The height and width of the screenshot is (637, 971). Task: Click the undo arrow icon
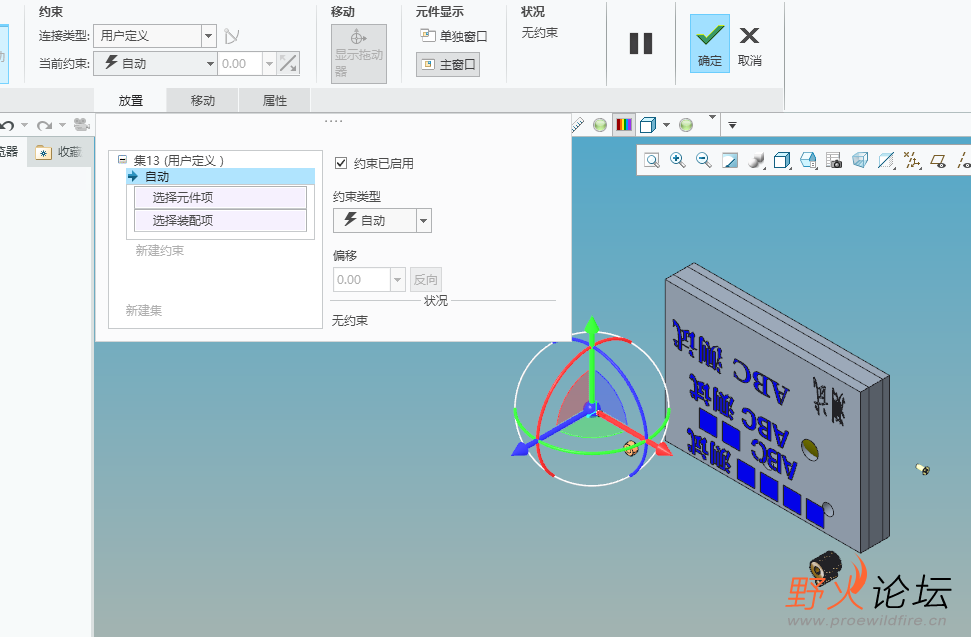7,126
